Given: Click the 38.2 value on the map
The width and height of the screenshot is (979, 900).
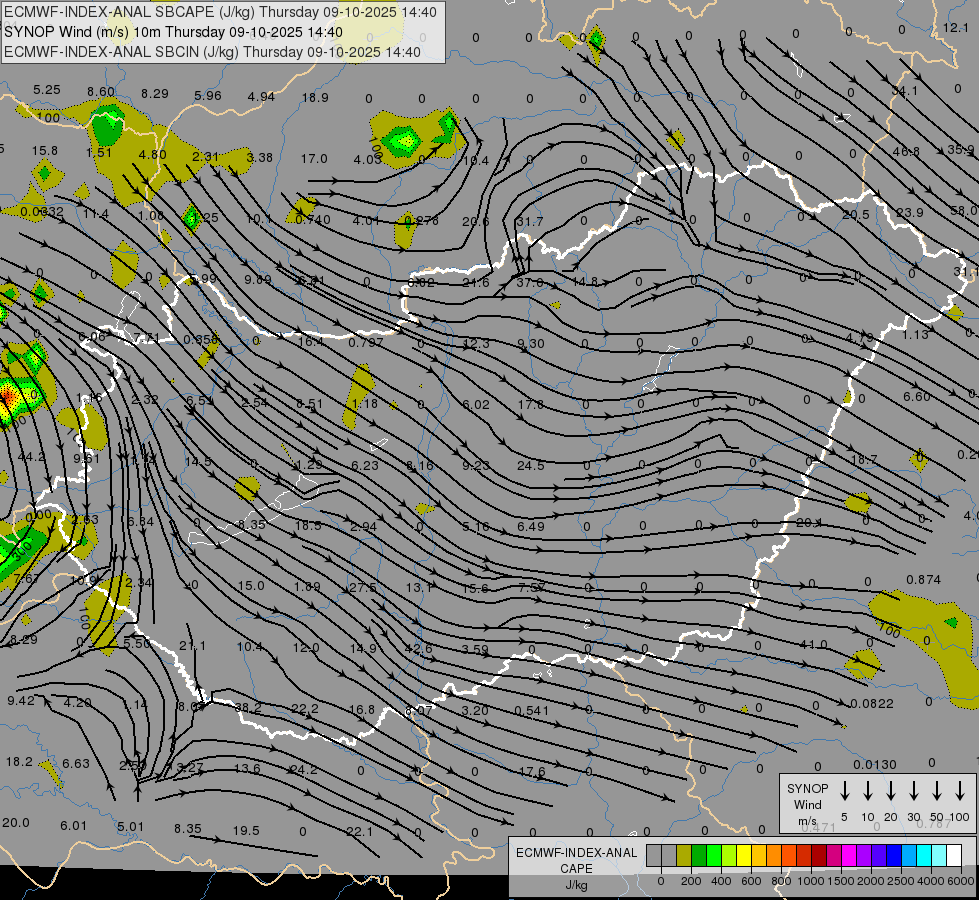Looking at the screenshot, I should click(248, 708).
